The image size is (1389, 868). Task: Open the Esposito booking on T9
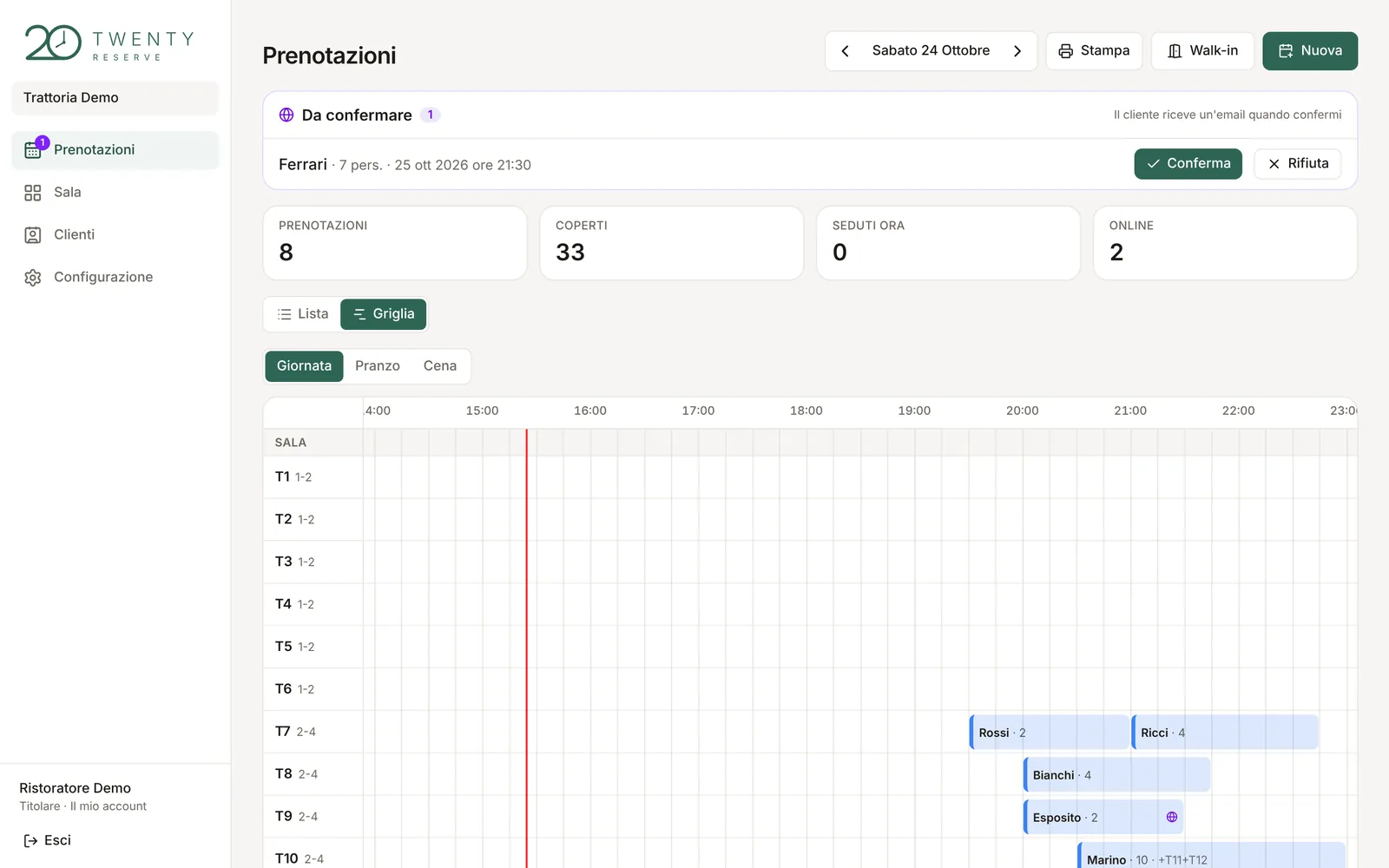point(1103,818)
